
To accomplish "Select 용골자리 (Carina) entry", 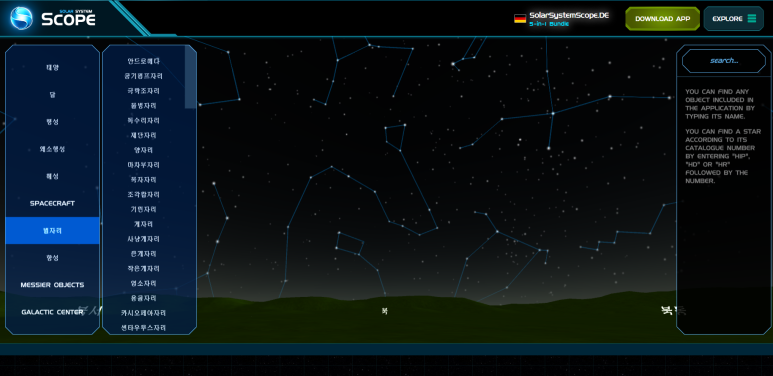I will click(143, 298).
